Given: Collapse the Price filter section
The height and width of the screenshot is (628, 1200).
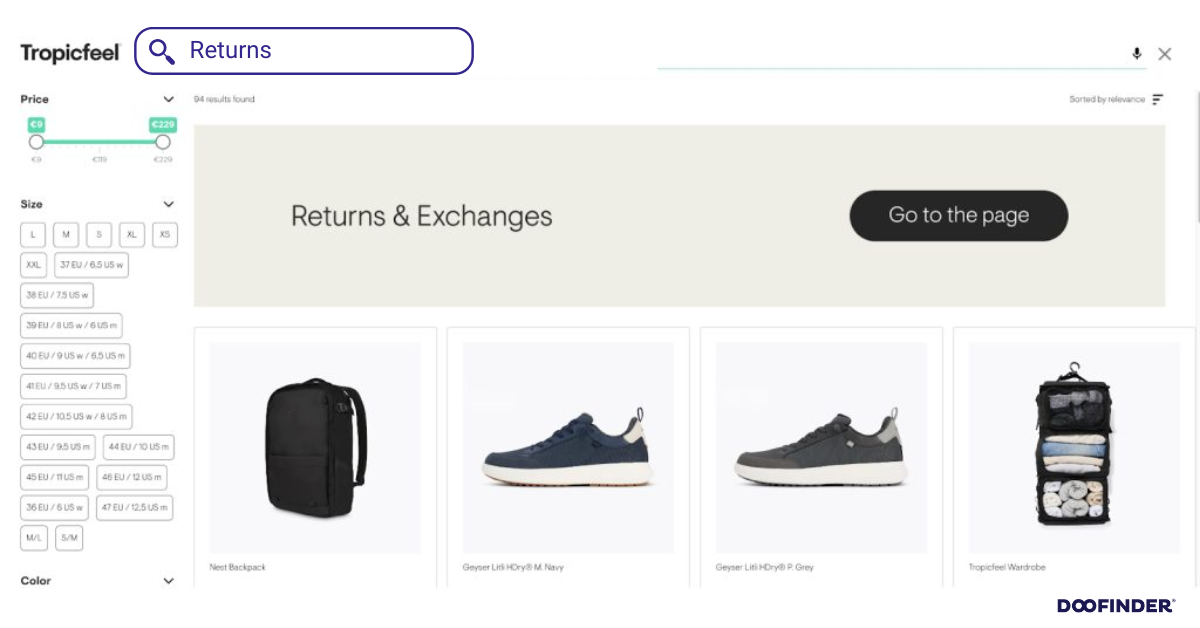Looking at the screenshot, I should coord(168,99).
